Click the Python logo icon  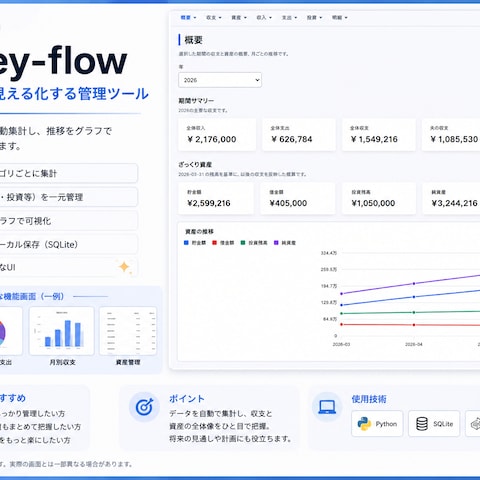[x=364, y=424]
